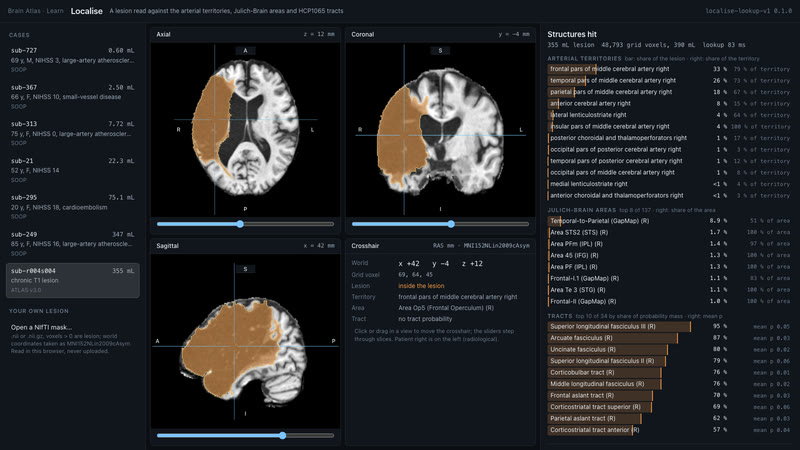Click the Axial z = 12 mm readout
This screenshot has height=450, width=800.
coord(319,34)
